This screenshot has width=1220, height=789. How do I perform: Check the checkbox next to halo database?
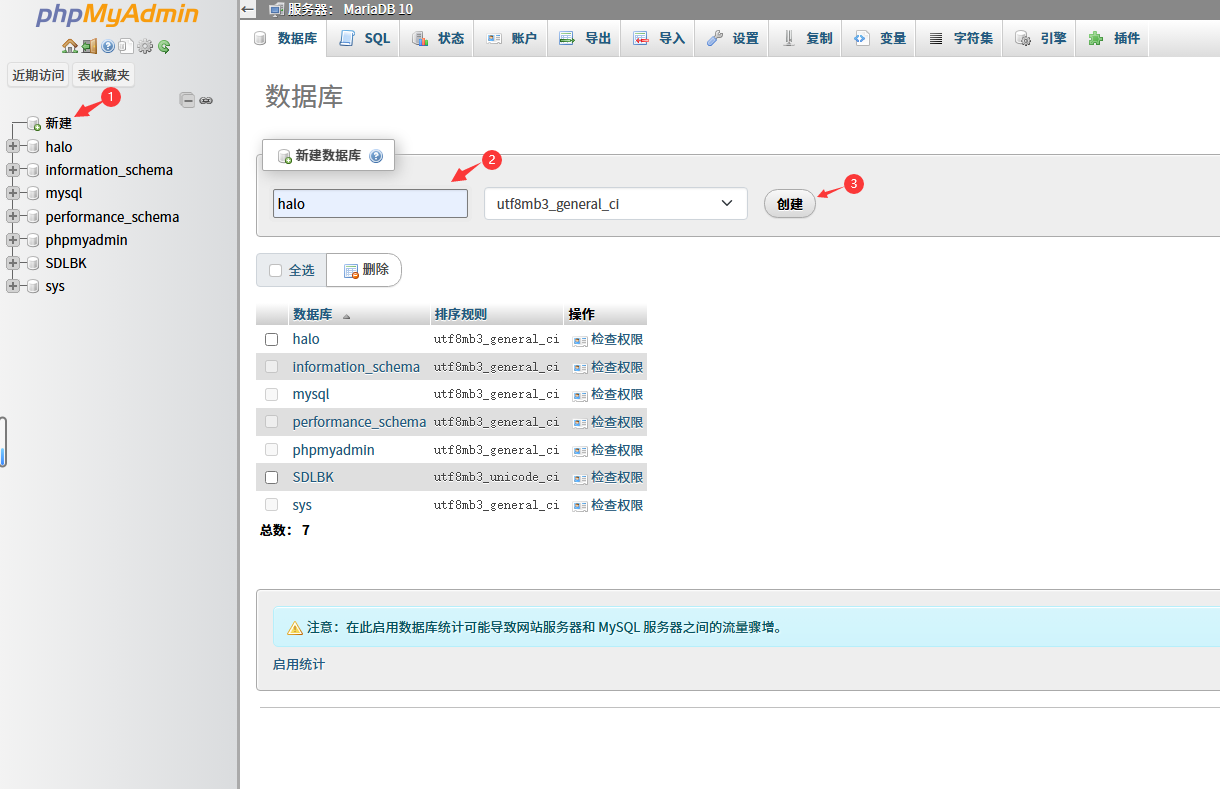pyautogui.click(x=271, y=339)
